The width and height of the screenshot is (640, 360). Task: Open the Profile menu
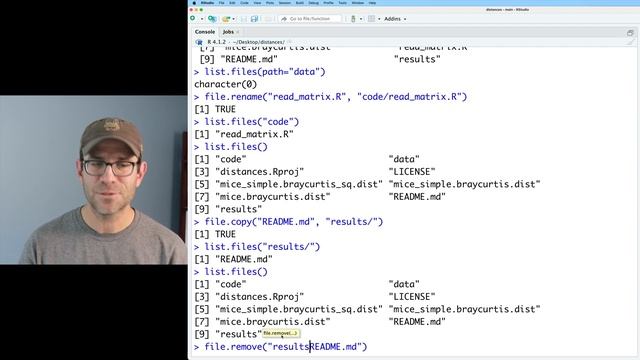click(329, 3)
